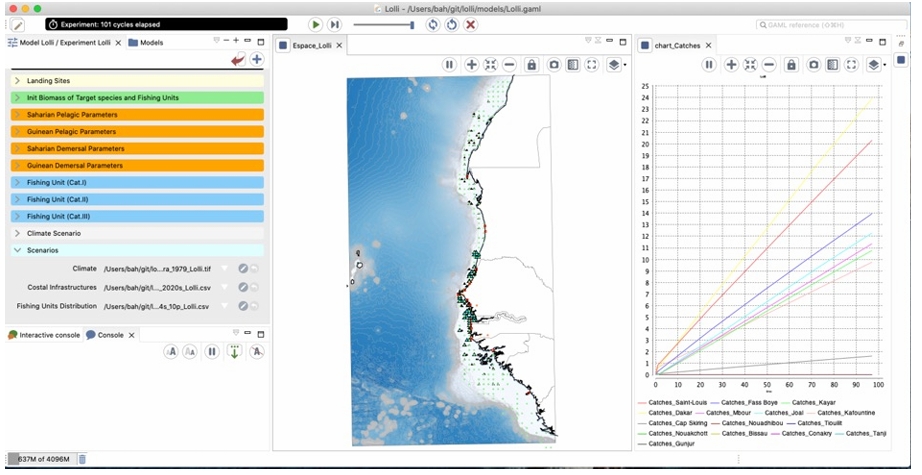Run the experiment with the green play button
This screenshot has height=475, width=922.
pos(316,24)
